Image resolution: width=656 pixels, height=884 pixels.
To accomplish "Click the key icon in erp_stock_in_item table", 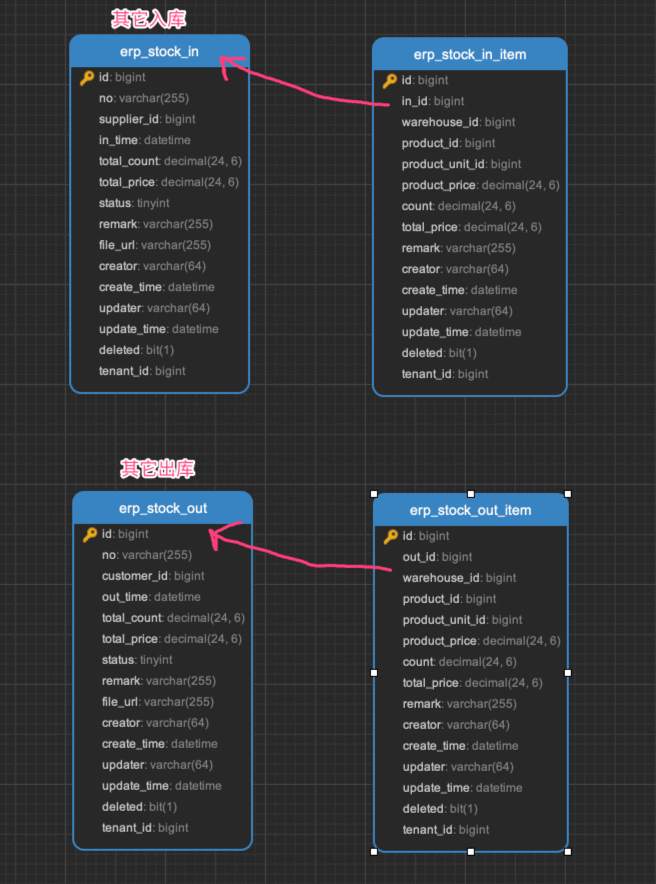I will (389, 81).
